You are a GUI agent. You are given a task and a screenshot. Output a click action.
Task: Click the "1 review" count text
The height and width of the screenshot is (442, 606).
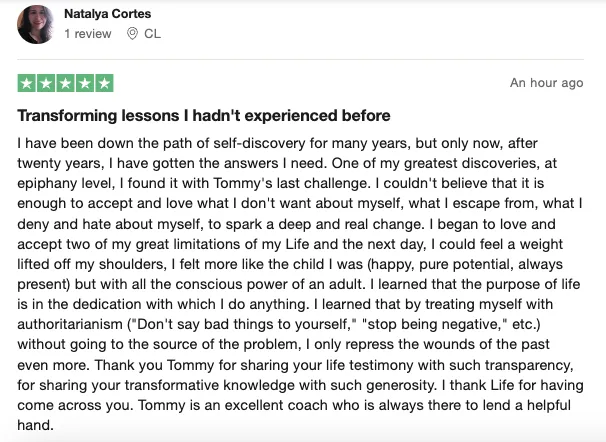[87, 34]
